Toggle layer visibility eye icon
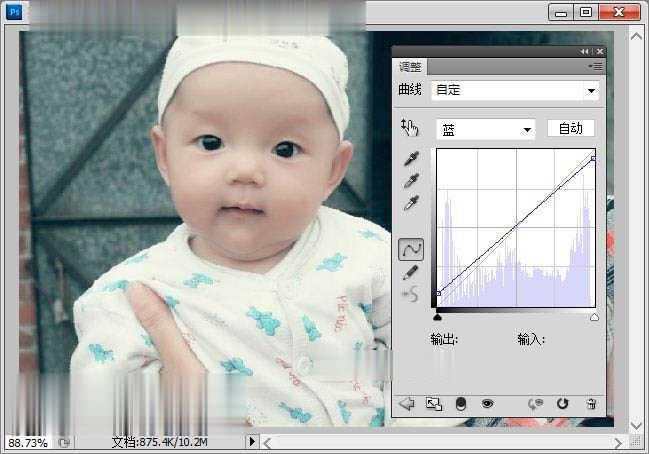This screenshot has height=454, width=649. 488,403
